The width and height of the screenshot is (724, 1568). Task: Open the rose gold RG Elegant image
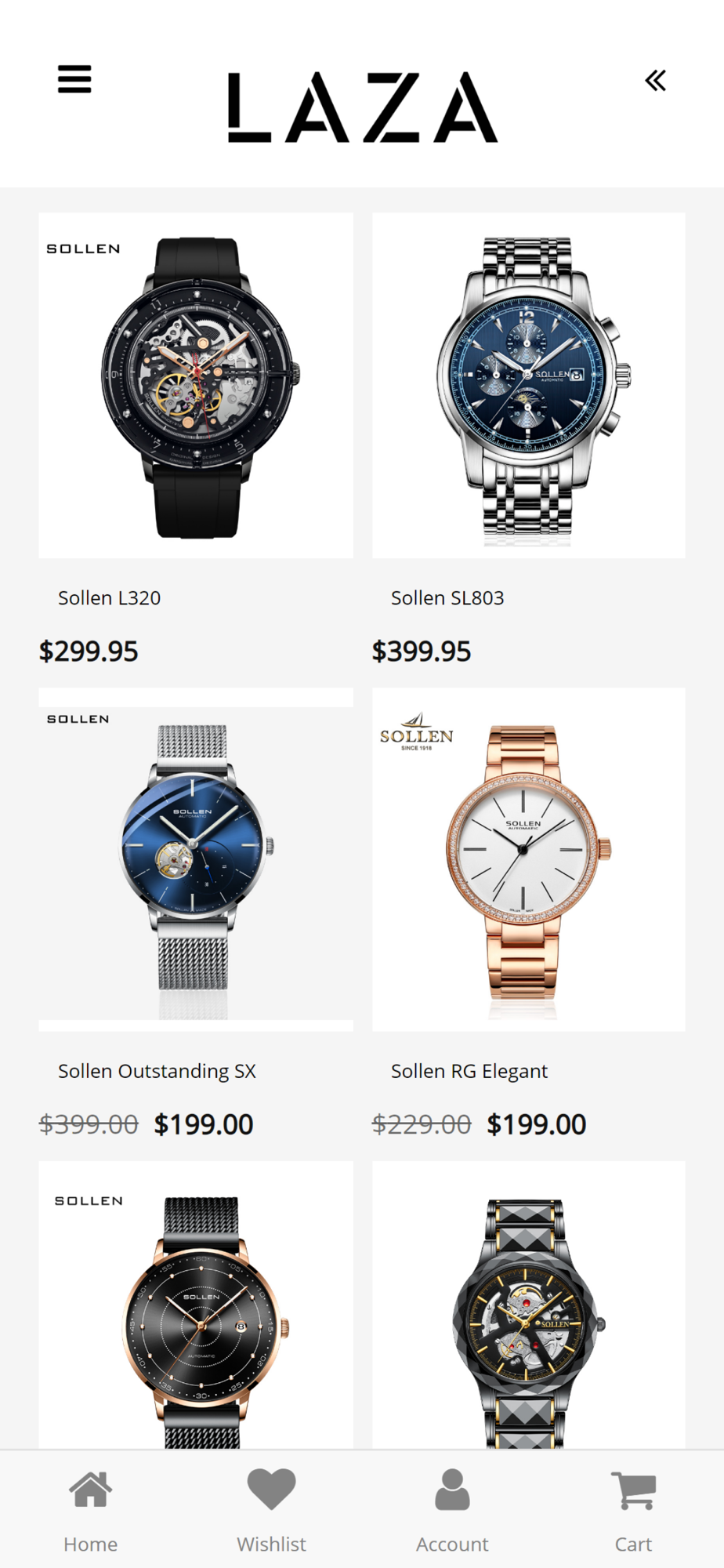(x=529, y=859)
